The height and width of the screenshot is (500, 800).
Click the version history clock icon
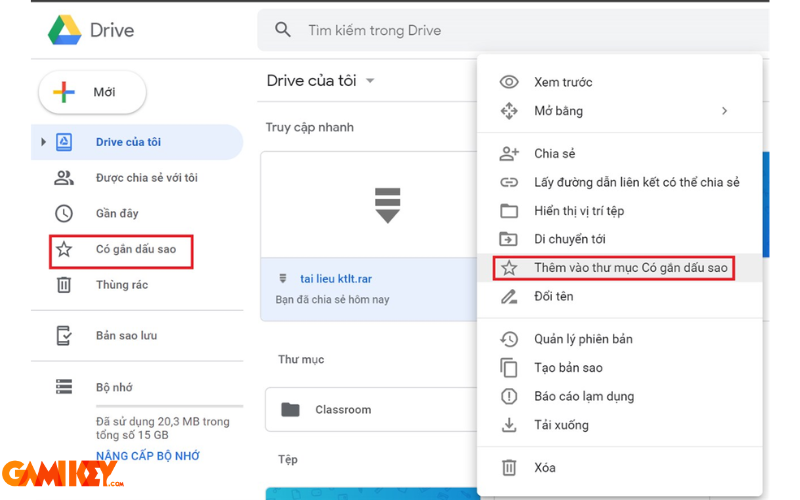click(x=509, y=339)
